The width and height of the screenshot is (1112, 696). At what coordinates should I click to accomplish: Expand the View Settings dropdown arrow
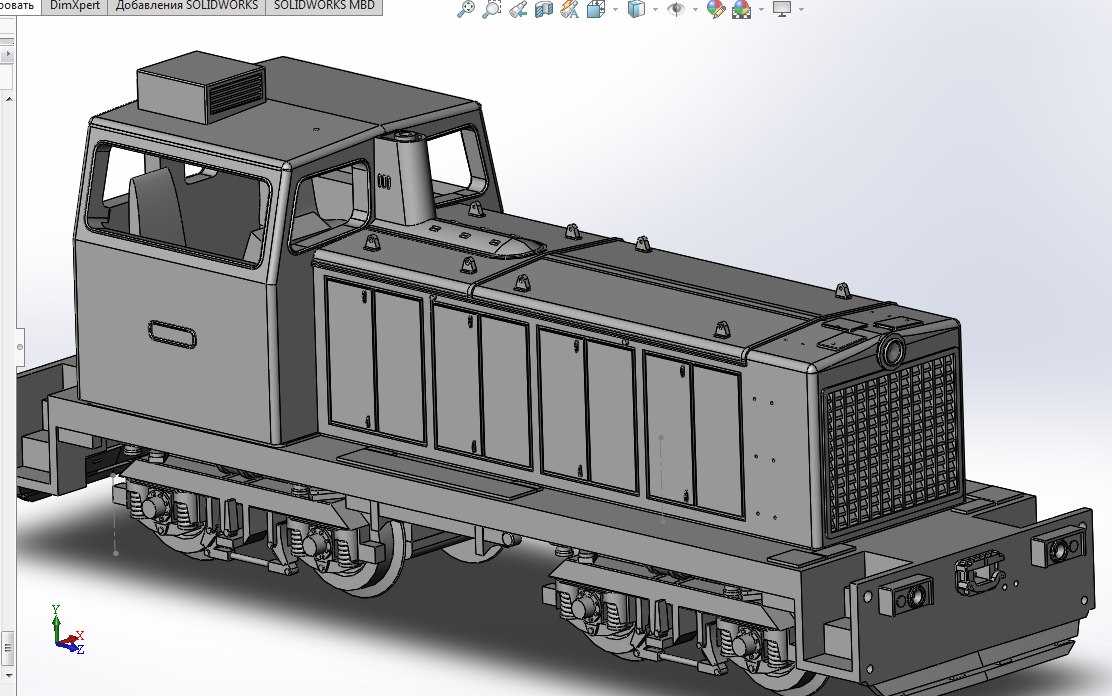pos(801,10)
